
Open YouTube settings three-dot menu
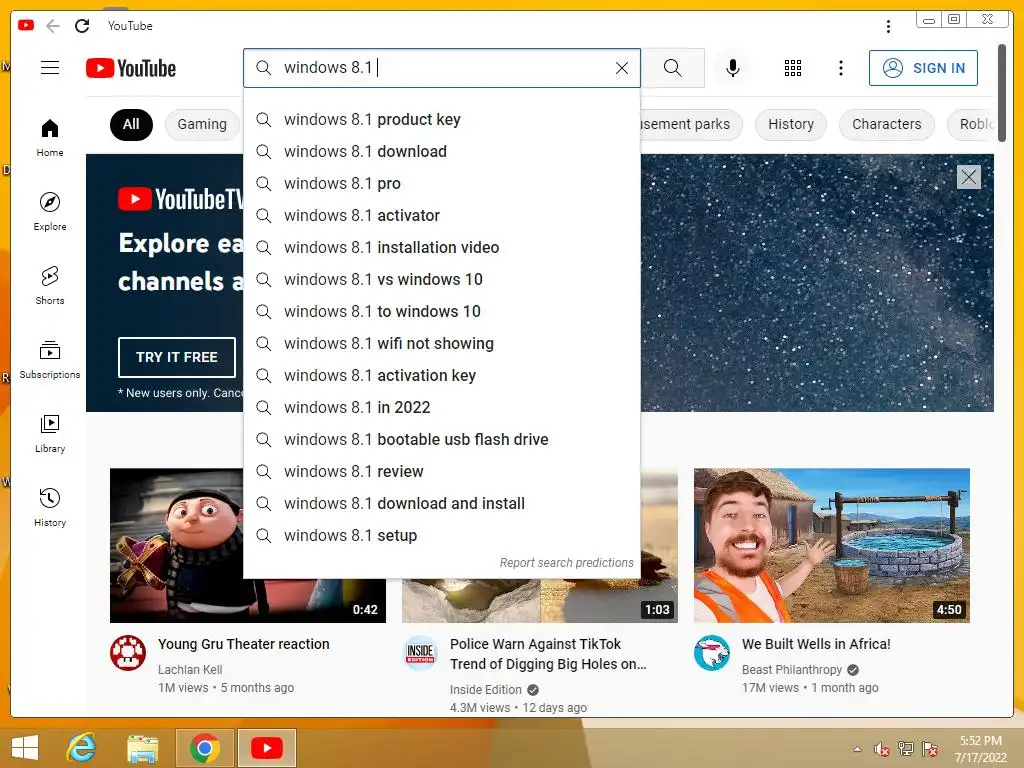click(841, 68)
